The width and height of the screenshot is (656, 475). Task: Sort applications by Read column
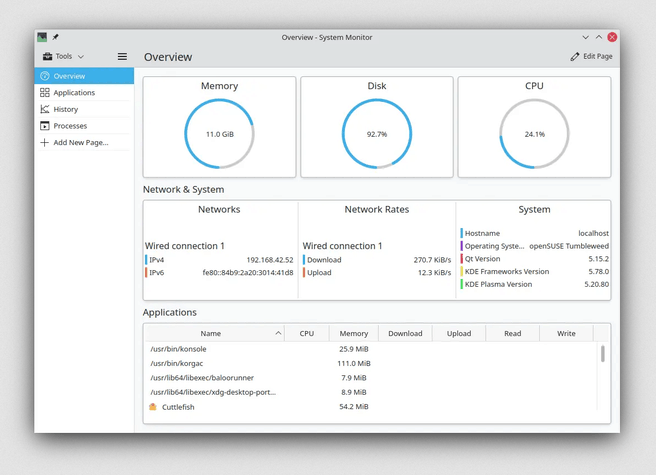[512, 334]
